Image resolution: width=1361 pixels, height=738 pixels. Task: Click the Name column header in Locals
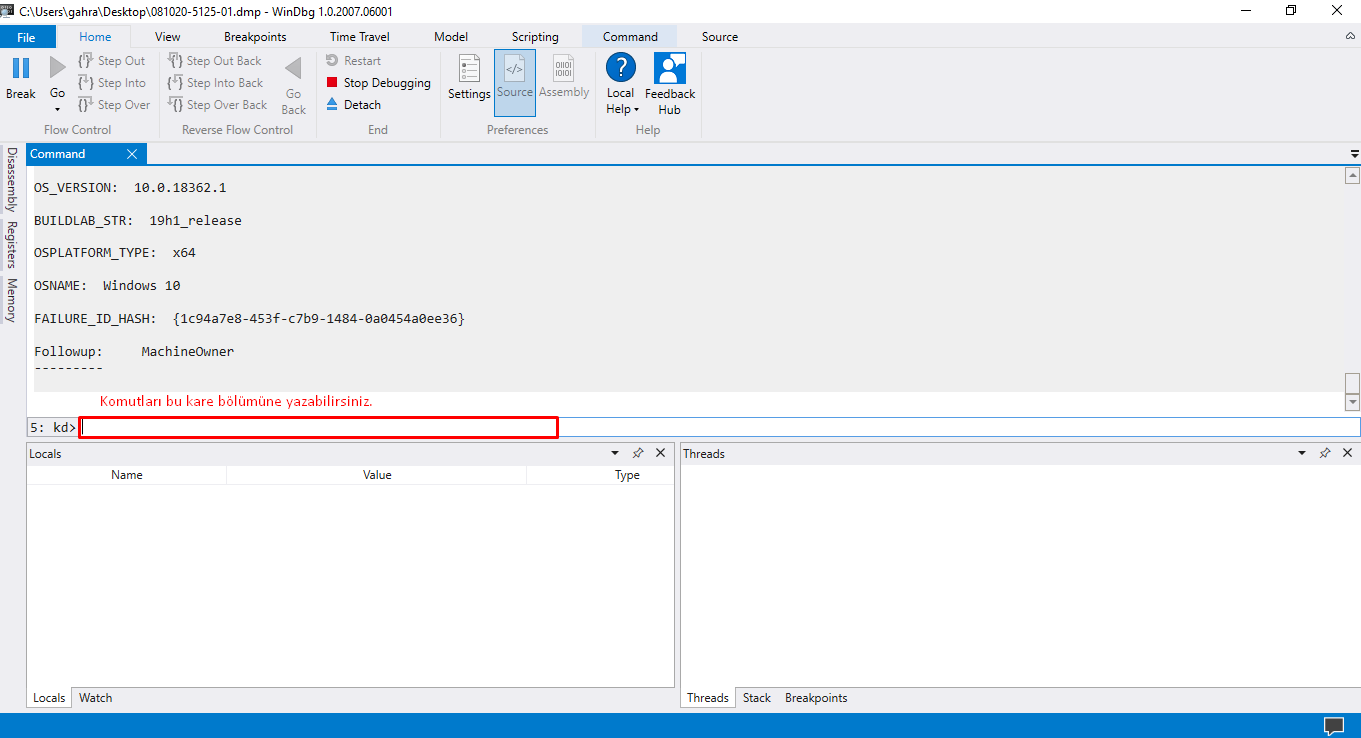pyautogui.click(x=127, y=475)
